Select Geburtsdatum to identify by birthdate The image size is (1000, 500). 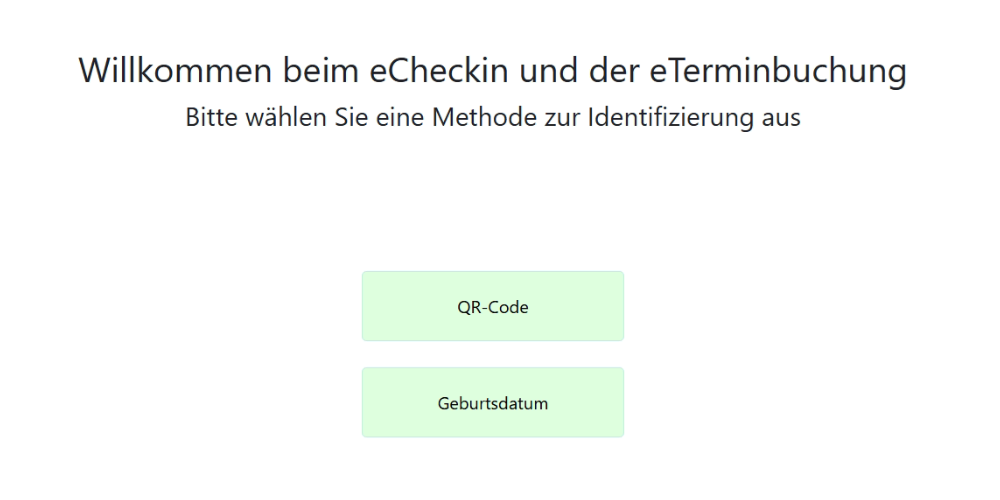tap(492, 403)
